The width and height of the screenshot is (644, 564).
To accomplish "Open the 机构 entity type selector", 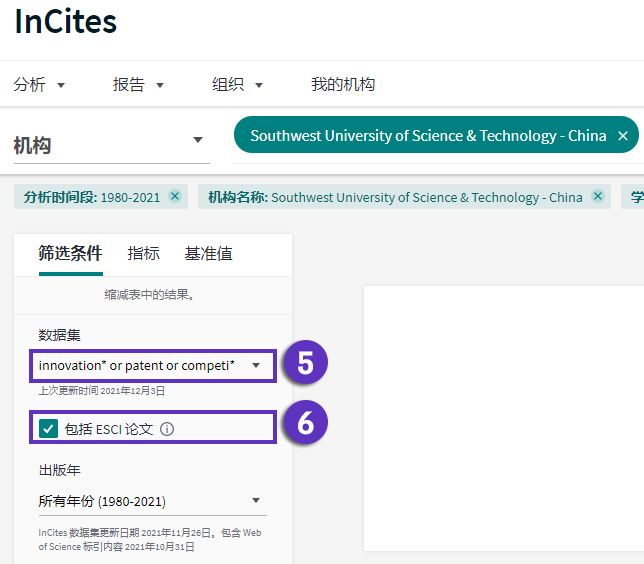I will (x=110, y=142).
